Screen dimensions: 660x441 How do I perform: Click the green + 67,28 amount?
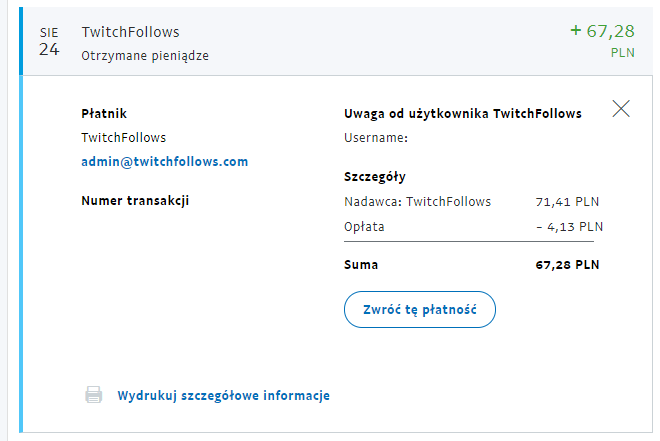(602, 31)
